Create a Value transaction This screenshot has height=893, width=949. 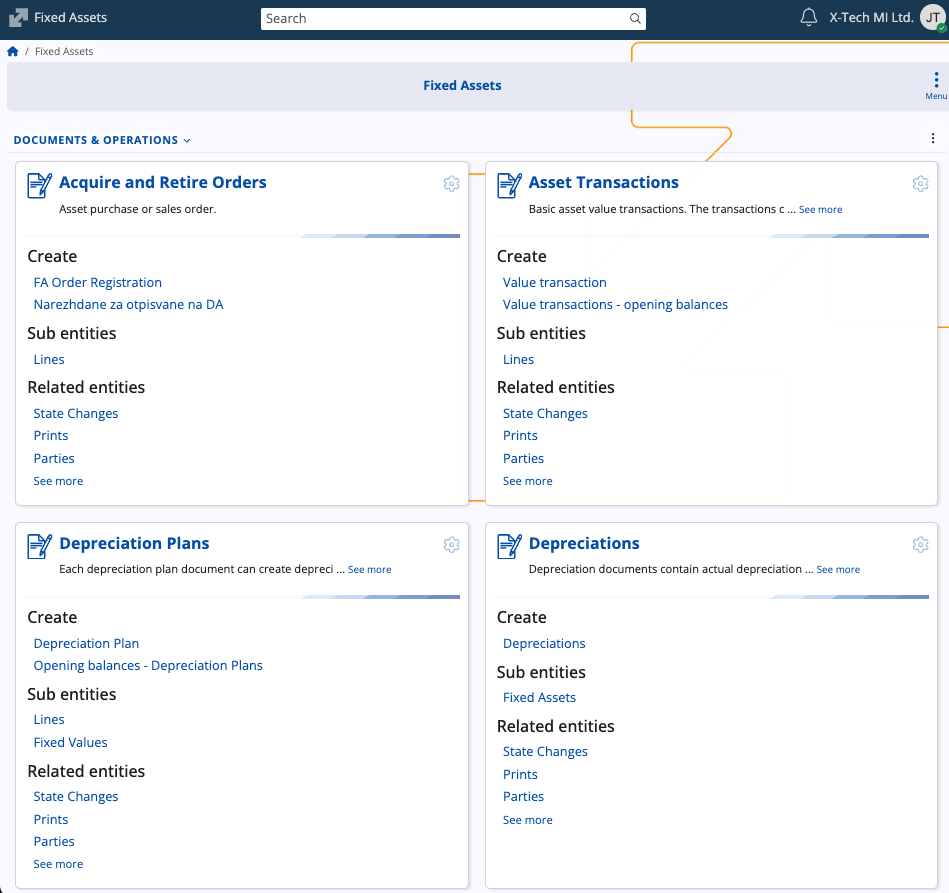[x=554, y=283]
